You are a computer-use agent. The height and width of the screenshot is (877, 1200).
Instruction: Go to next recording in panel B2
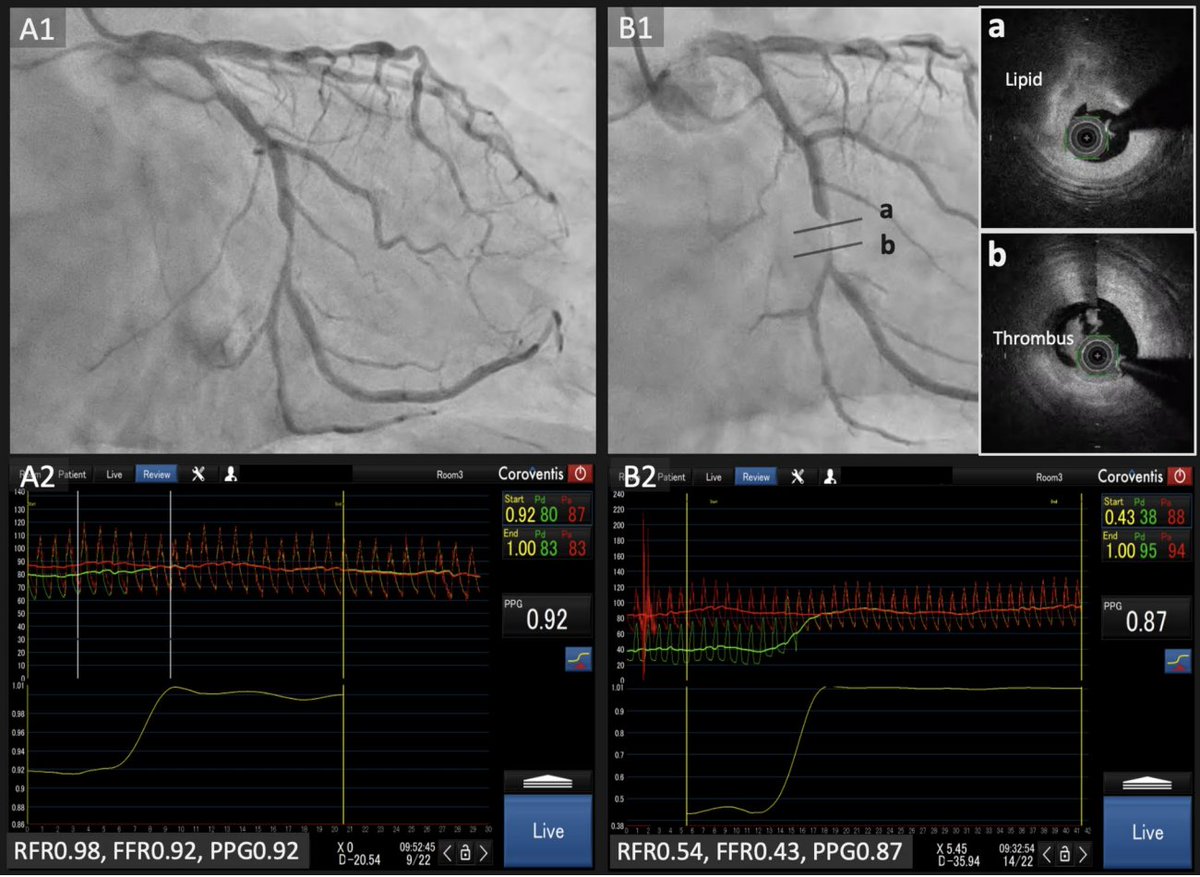pyautogui.click(x=1084, y=853)
